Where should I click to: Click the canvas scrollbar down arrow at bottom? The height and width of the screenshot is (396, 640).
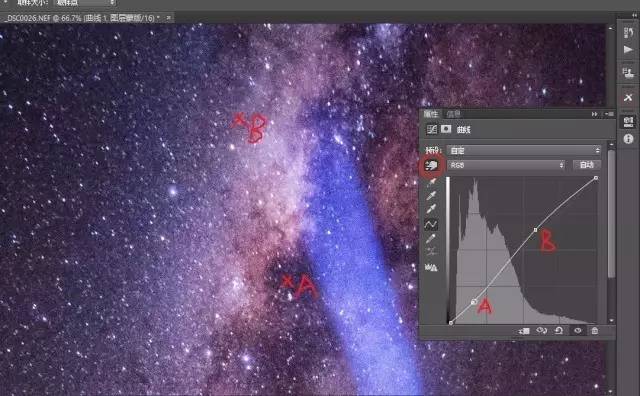point(611,392)
